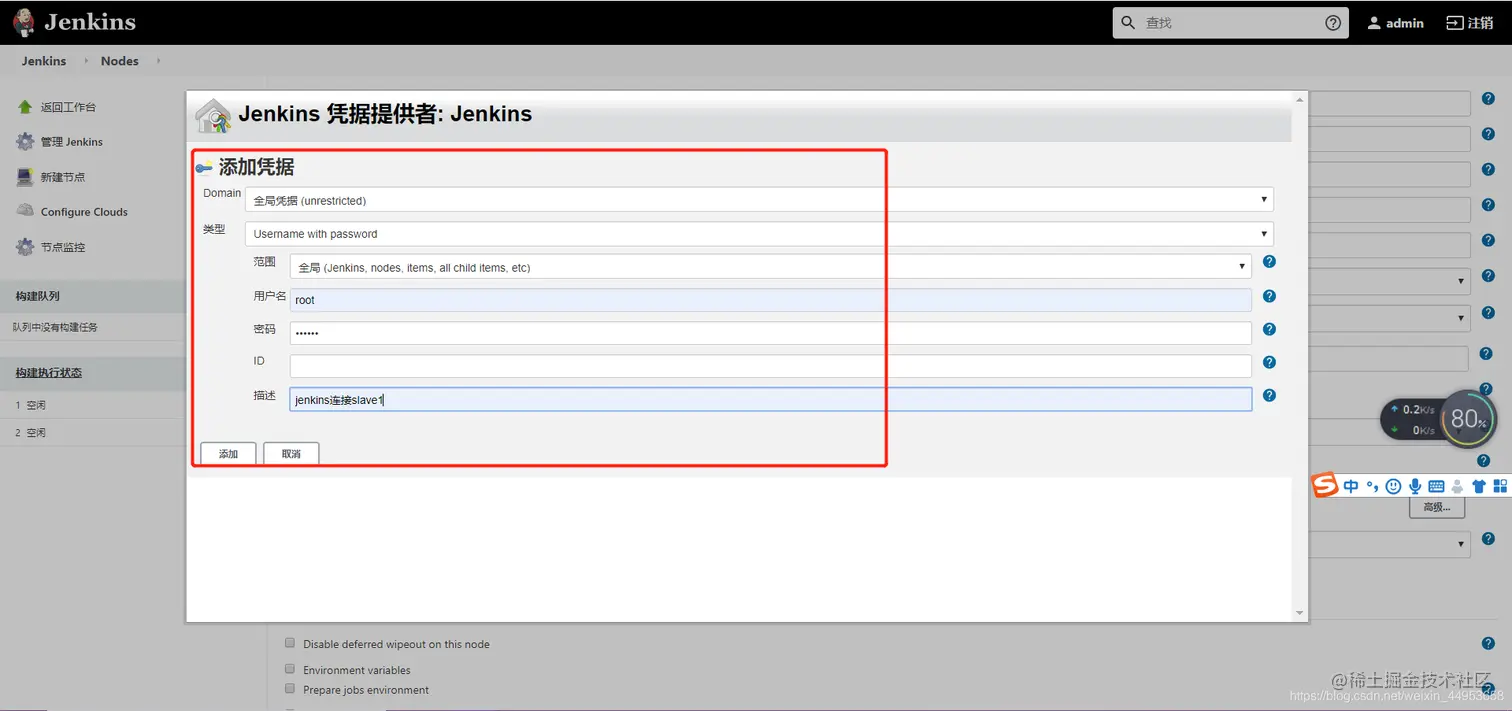This screenshot has width=1512, height=711.
Task: Click the Jenkins wordmark in header
Action: coord(90,22)
